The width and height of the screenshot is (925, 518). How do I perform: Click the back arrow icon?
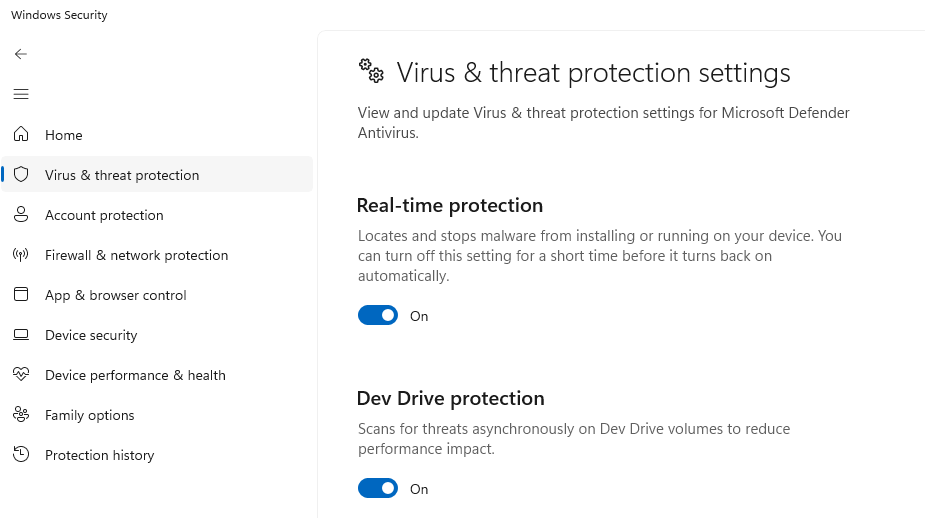point(21,54)
